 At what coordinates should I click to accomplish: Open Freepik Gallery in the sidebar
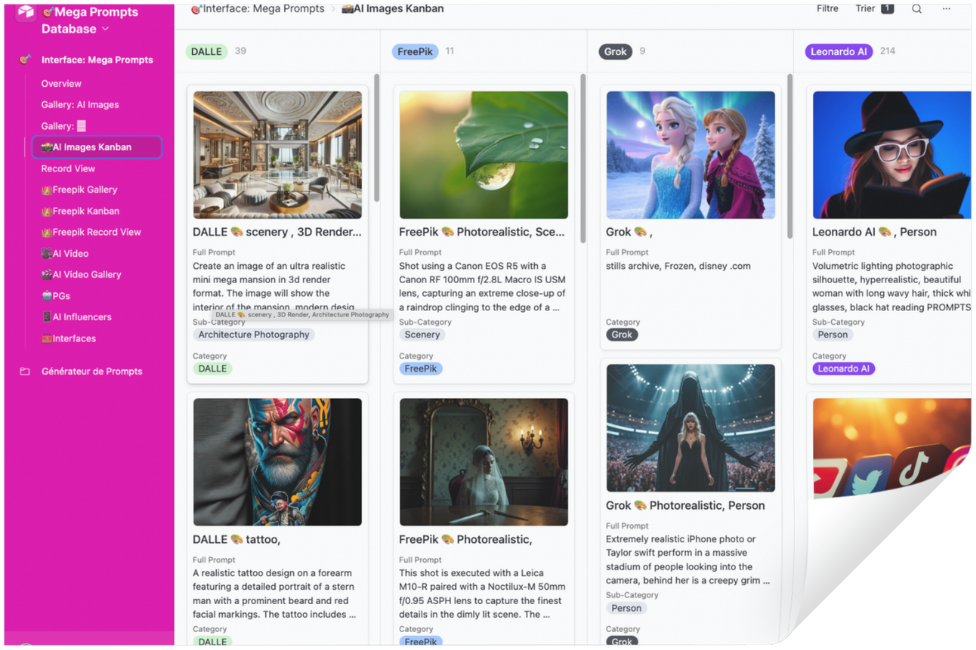click(x=79, y=190)
